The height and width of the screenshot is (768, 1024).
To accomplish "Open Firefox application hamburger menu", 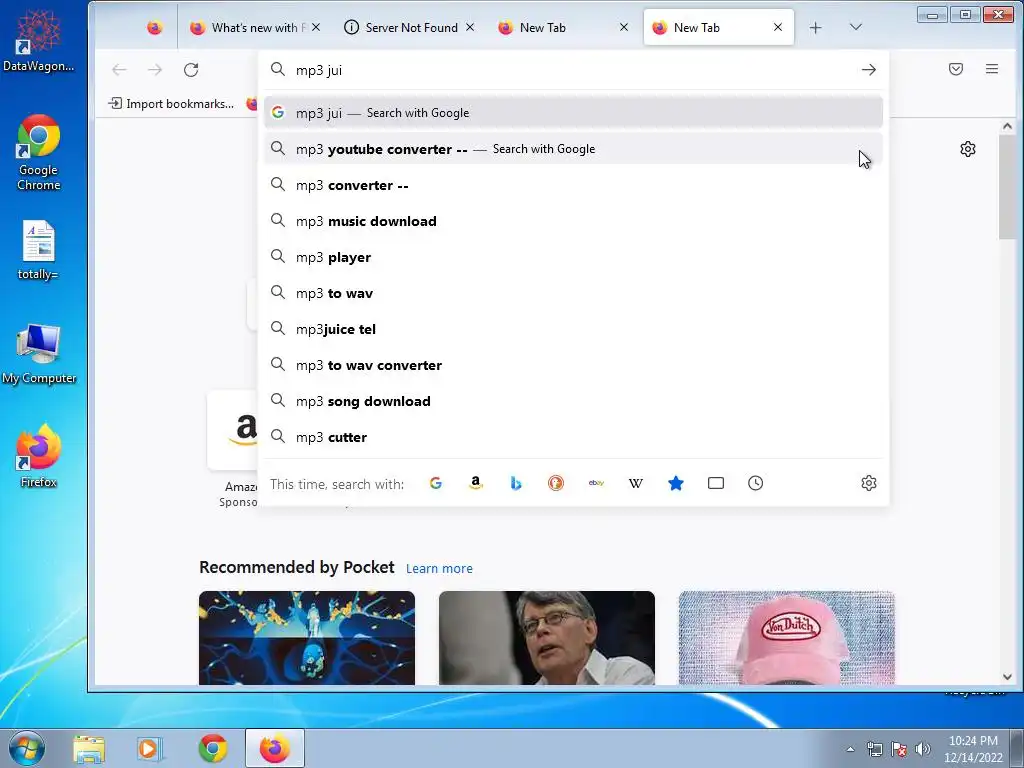I will [992, 69].
